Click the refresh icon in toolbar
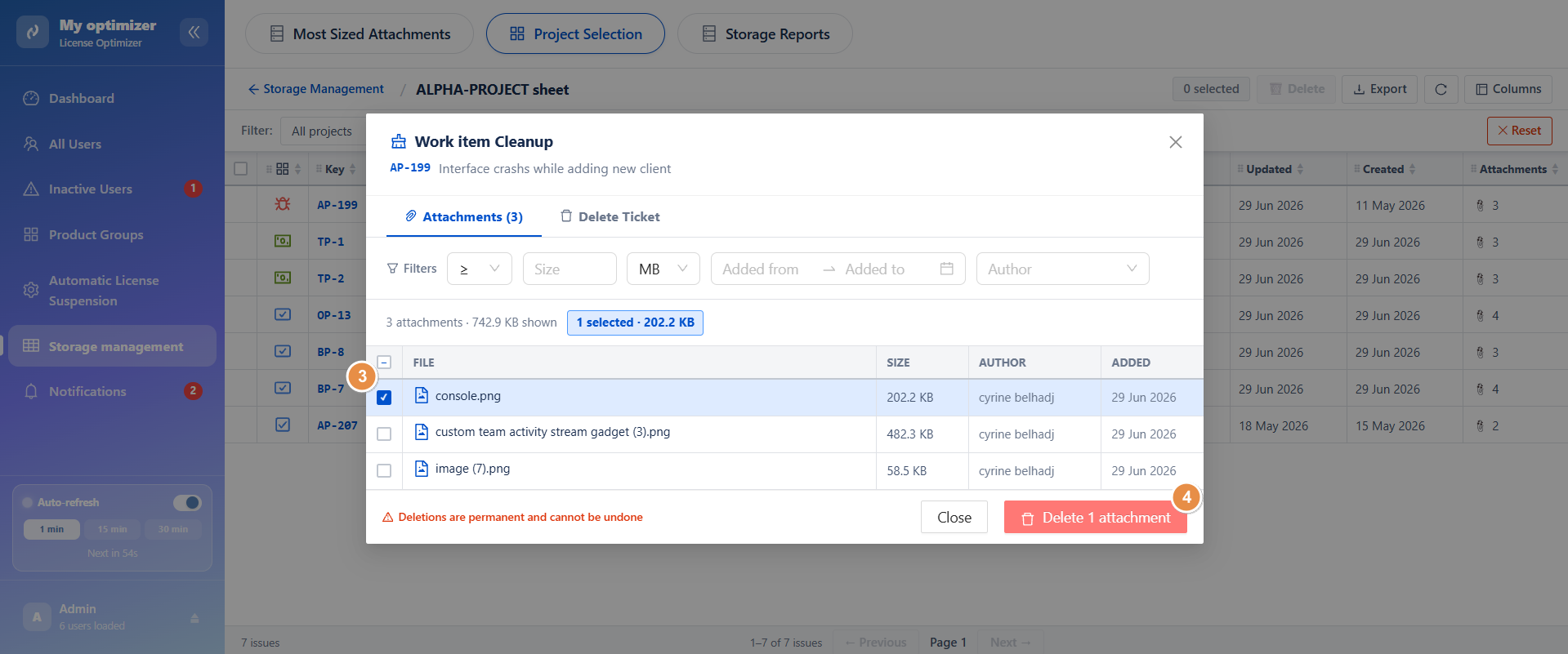This screenshot has width=1568, height=654. (1441, 89)
